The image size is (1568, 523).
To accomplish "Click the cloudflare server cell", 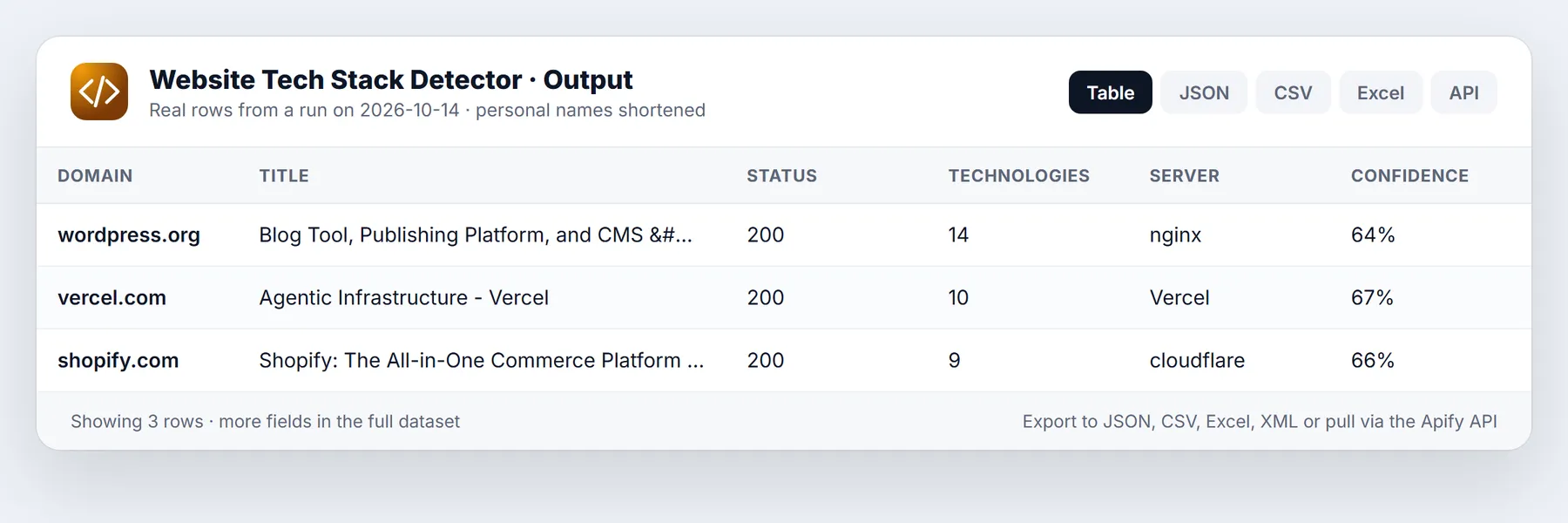I will coord(1197,360).
